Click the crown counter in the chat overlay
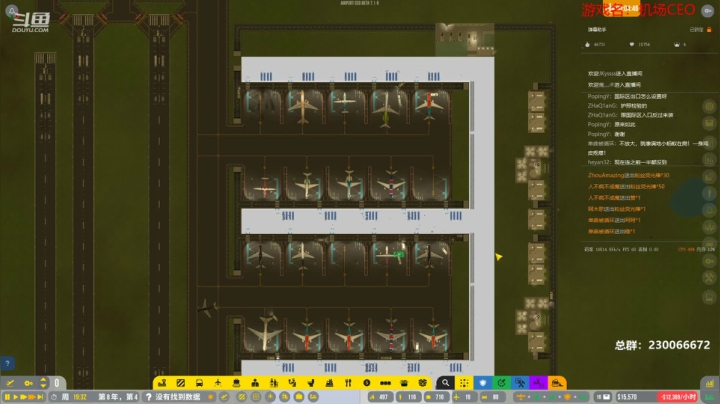The height and width of the screenshot is (404, 720). pyautogui.click(x=680, y=45)
